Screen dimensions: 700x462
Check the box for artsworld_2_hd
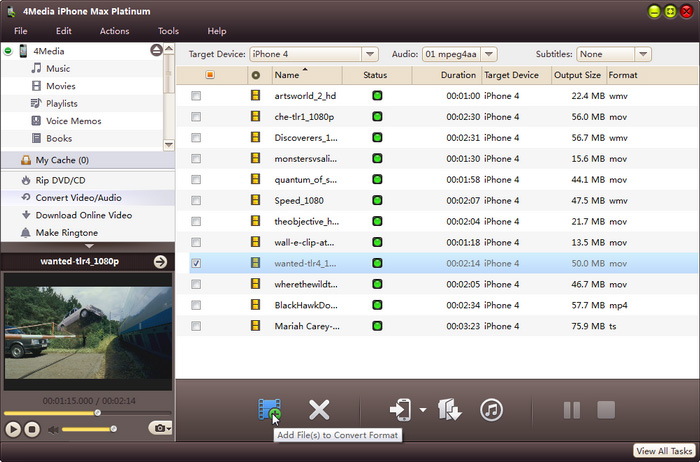tap(196, 96)
